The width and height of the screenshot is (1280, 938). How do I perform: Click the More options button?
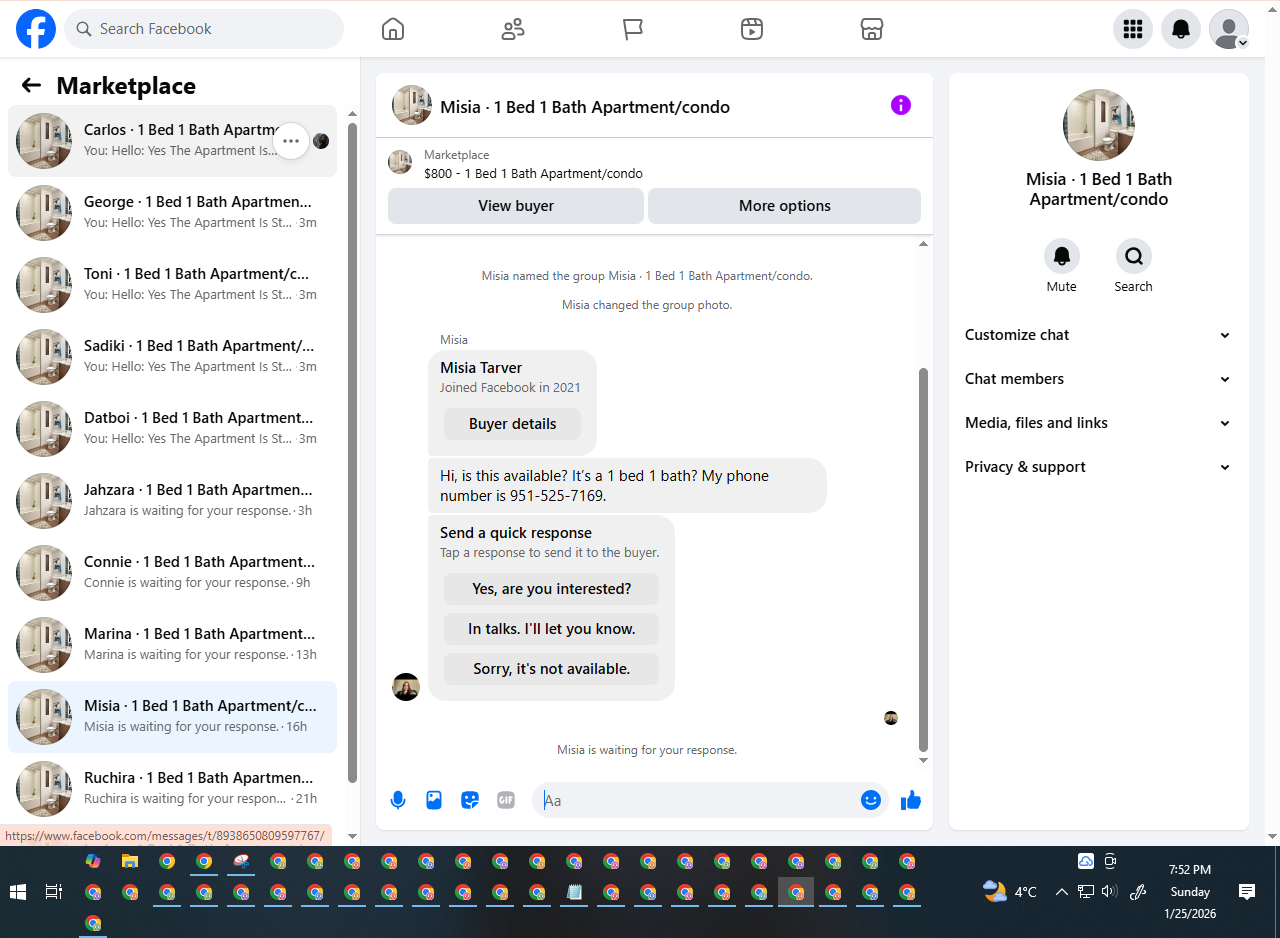785,206
